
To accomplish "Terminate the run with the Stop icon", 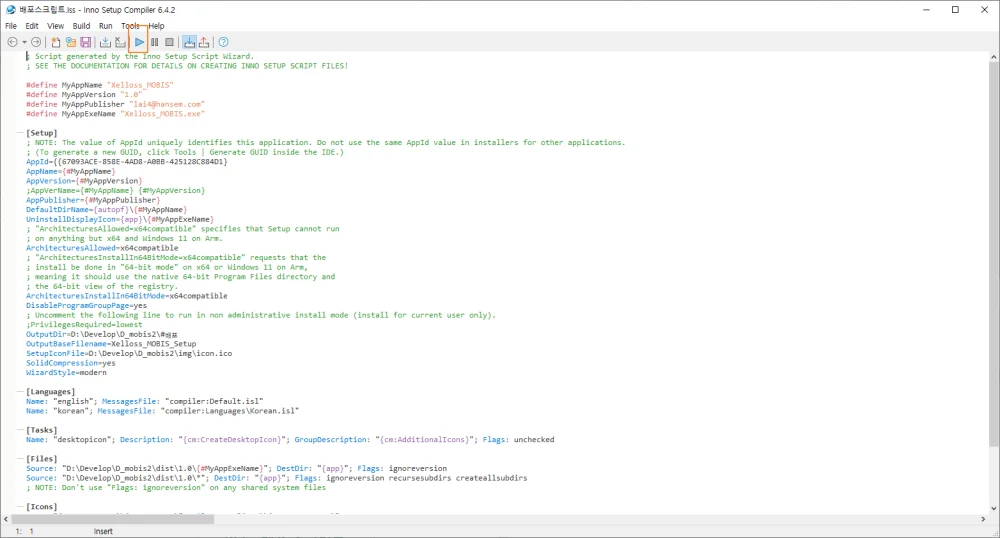I will click(x=169, y=42).
